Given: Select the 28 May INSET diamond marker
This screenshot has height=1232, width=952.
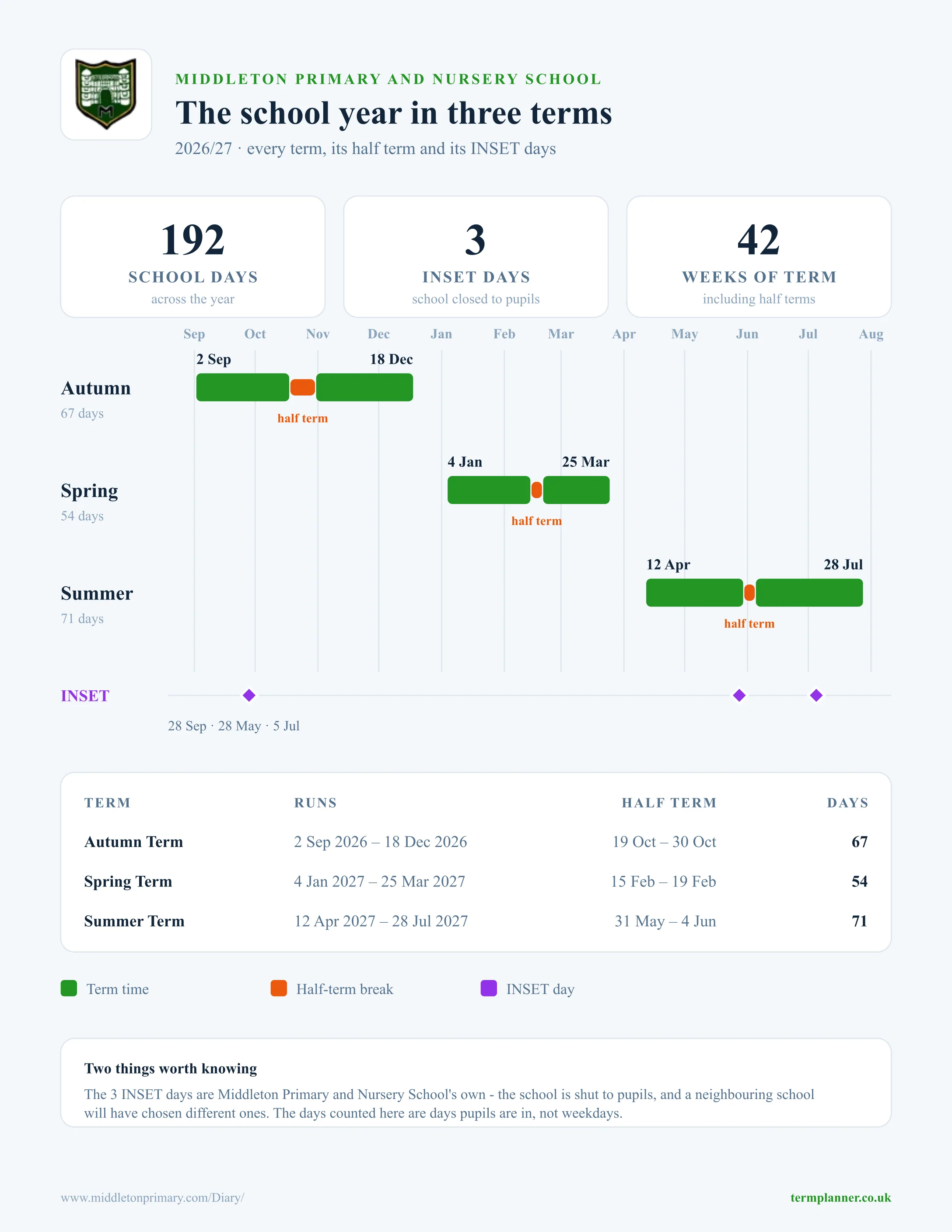Looking at the screenshot, I should (x=739, y=695).
